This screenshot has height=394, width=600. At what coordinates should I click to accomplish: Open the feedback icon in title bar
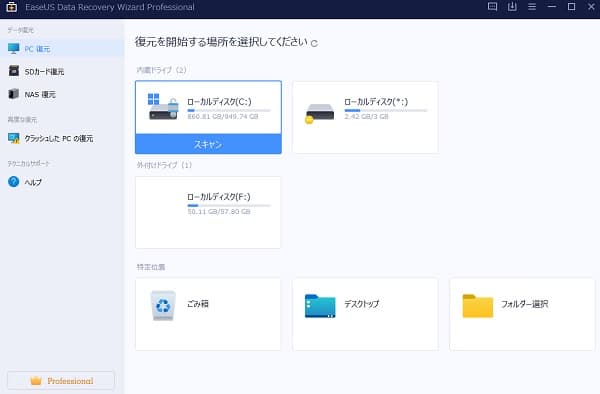tap(492, 7)
